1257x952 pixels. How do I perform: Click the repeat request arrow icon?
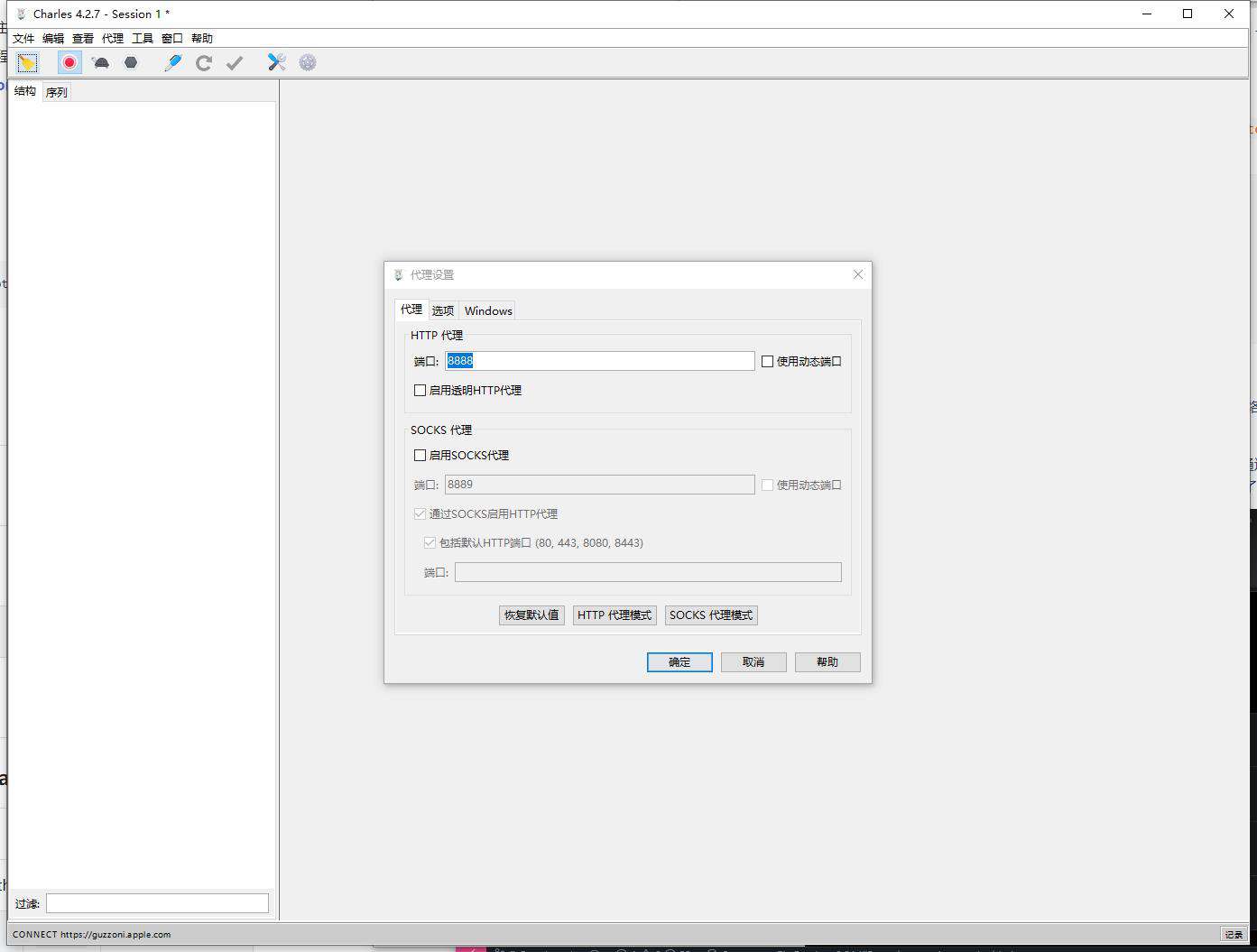204,62
